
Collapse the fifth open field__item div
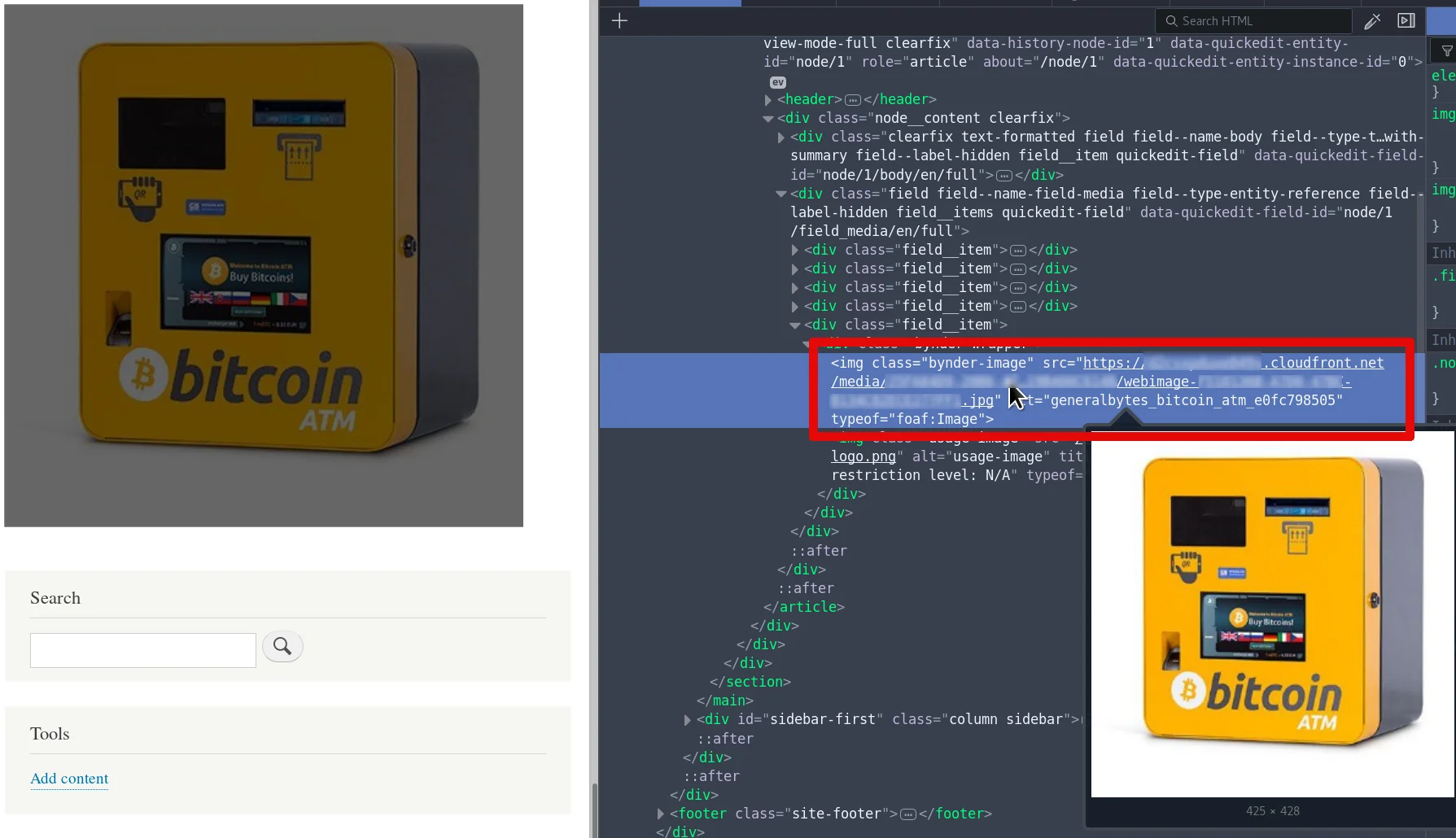[795, 325]
